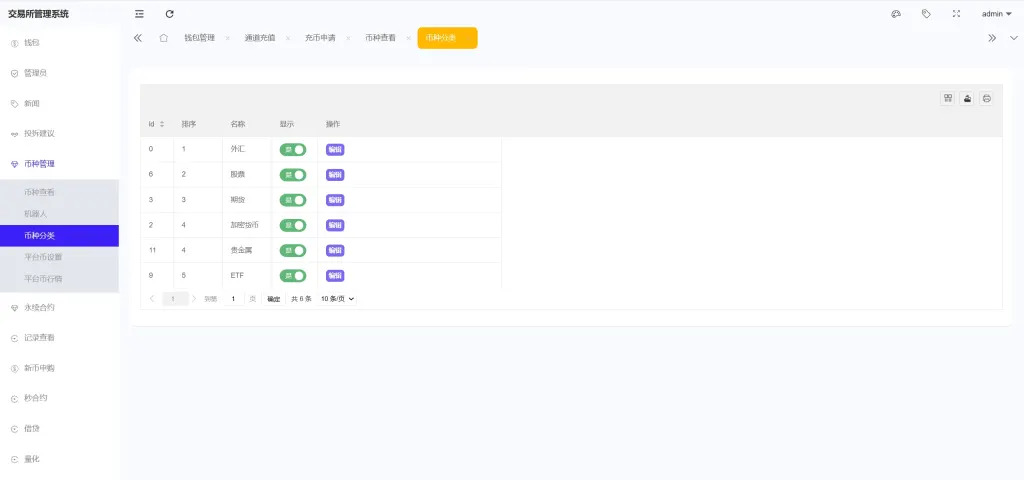The image size is (1024, 480).
Task: Expand the 新闻 sidebar menu
Action: pos(59,104)
